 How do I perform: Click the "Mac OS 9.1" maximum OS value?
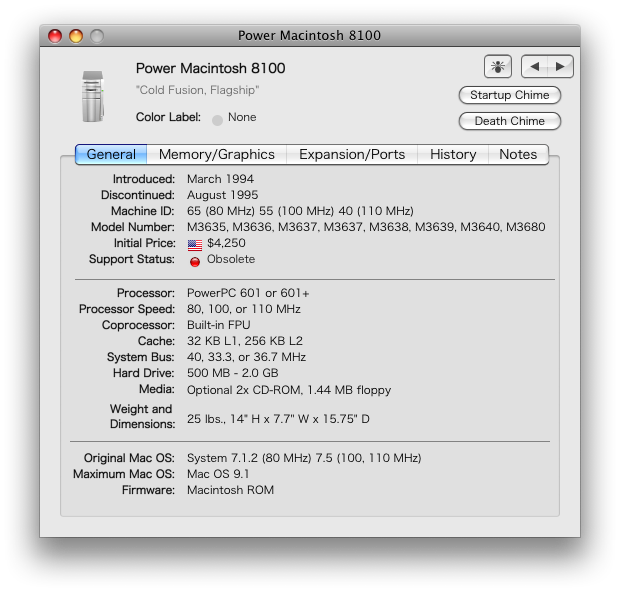pyautogui.click(x=218, y=474)
